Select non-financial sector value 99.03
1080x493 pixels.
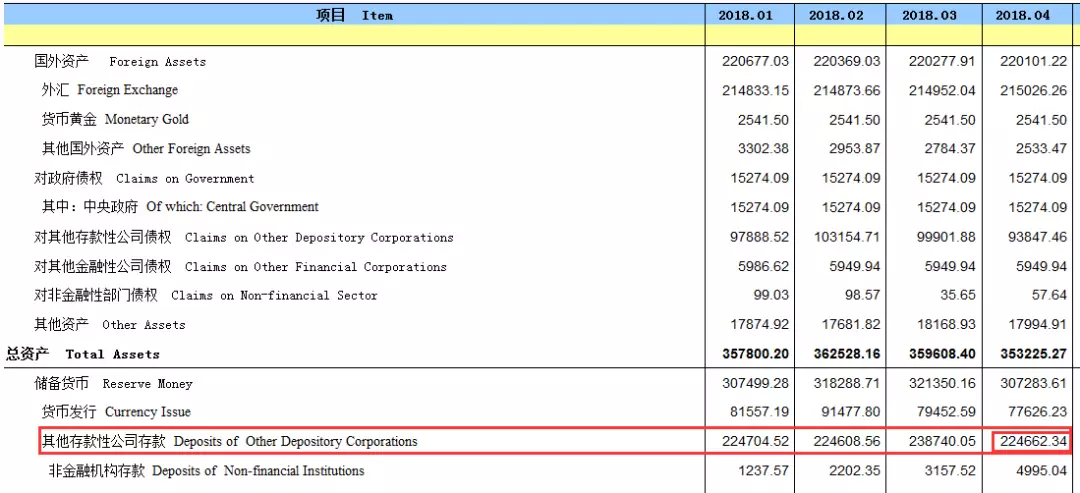click(x=771, y=295)
